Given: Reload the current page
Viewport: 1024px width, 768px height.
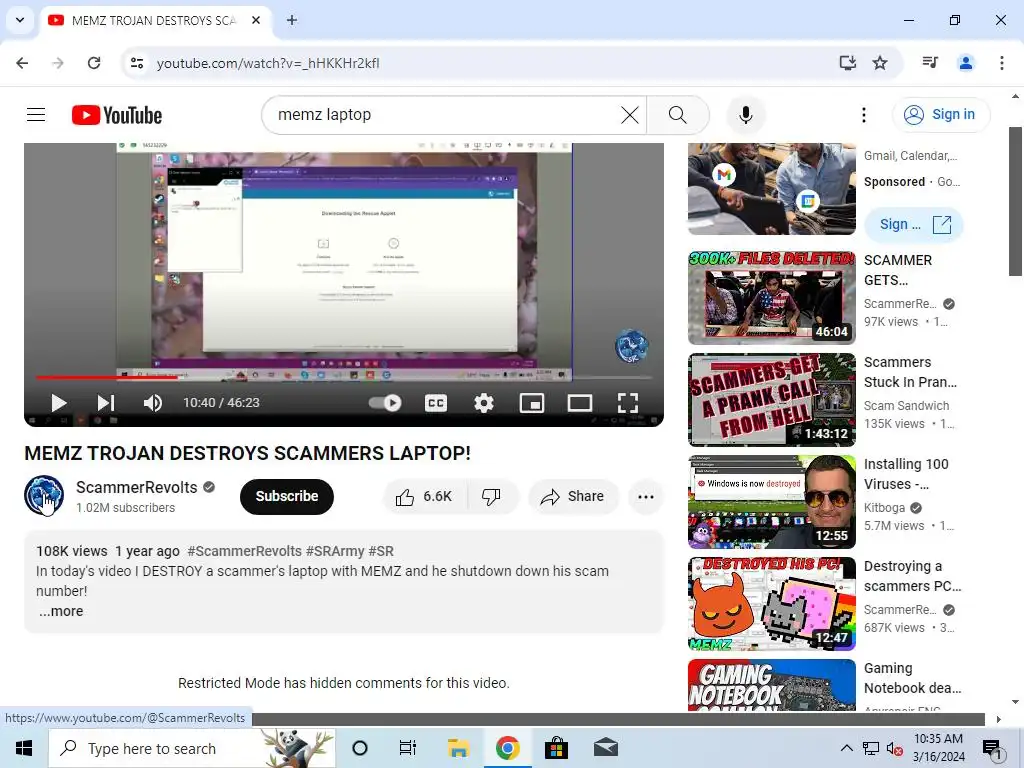Looking at the screenshot, I should 94,63.
